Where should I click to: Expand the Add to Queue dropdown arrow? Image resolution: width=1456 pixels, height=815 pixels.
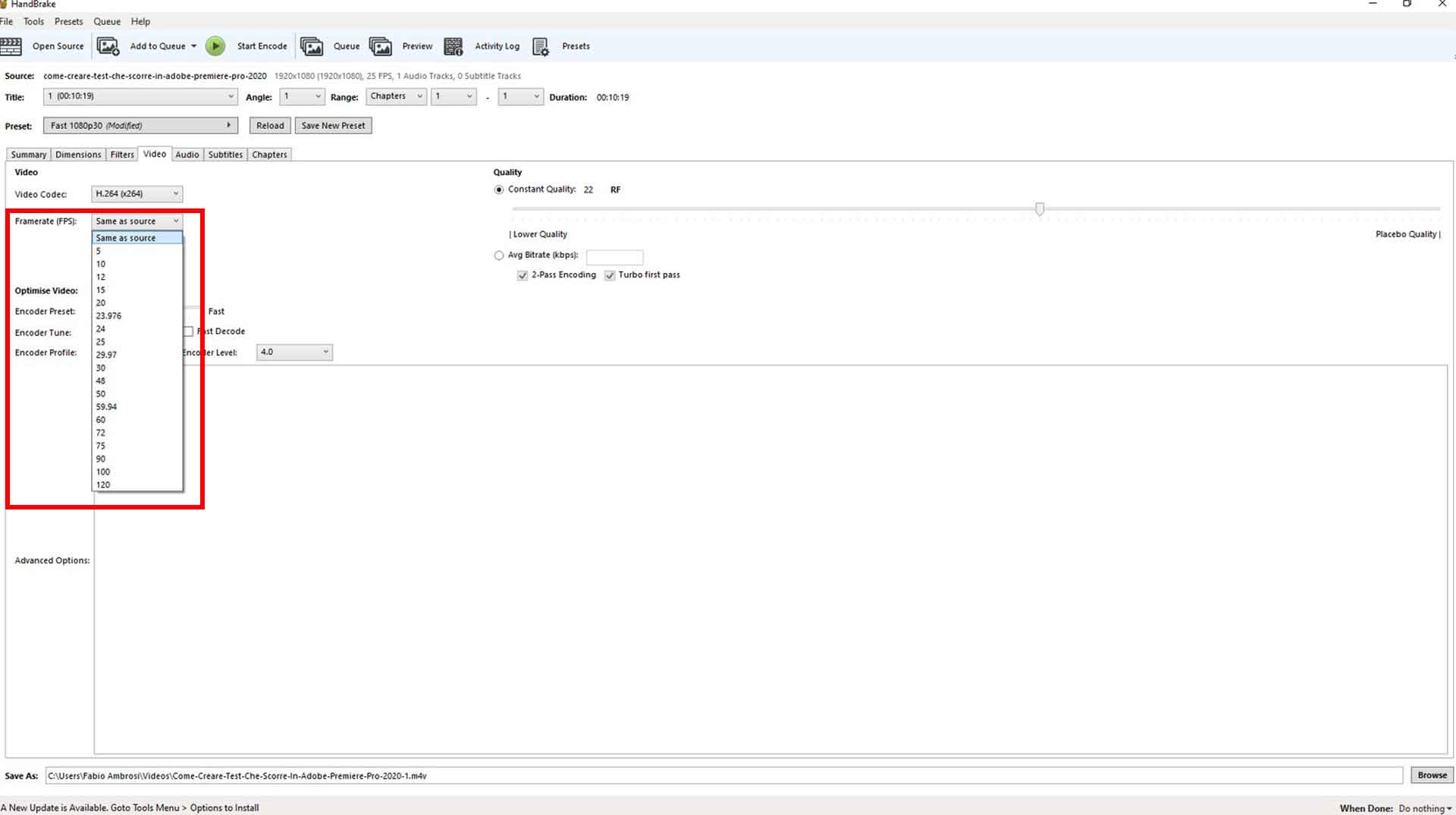pos(194,46)
